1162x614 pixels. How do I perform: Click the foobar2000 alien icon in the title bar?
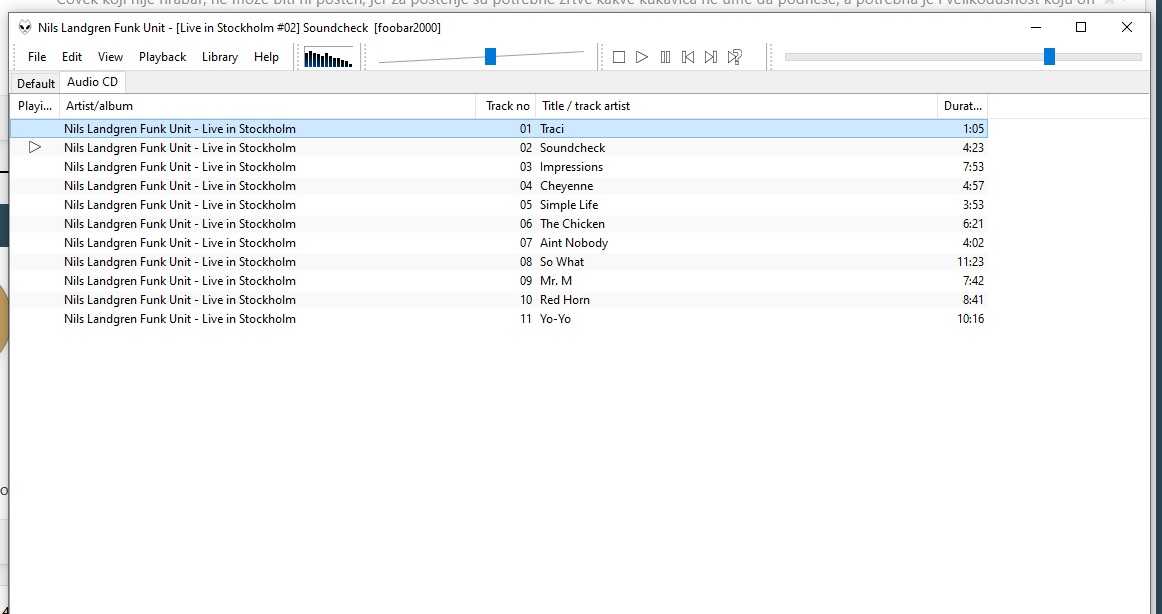[25, 27]
